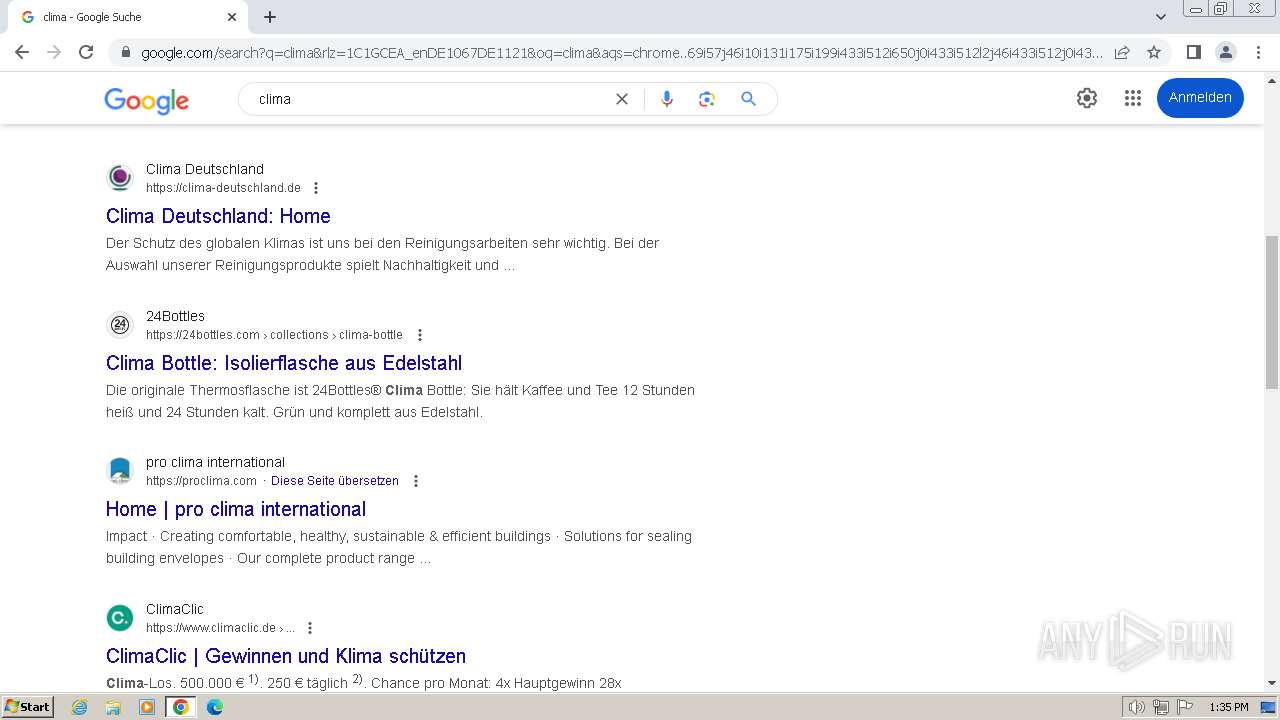Clear the search box with the X icon
Image resolution: width=1280 pixels, height=720 pixels.
click(622, 99)
